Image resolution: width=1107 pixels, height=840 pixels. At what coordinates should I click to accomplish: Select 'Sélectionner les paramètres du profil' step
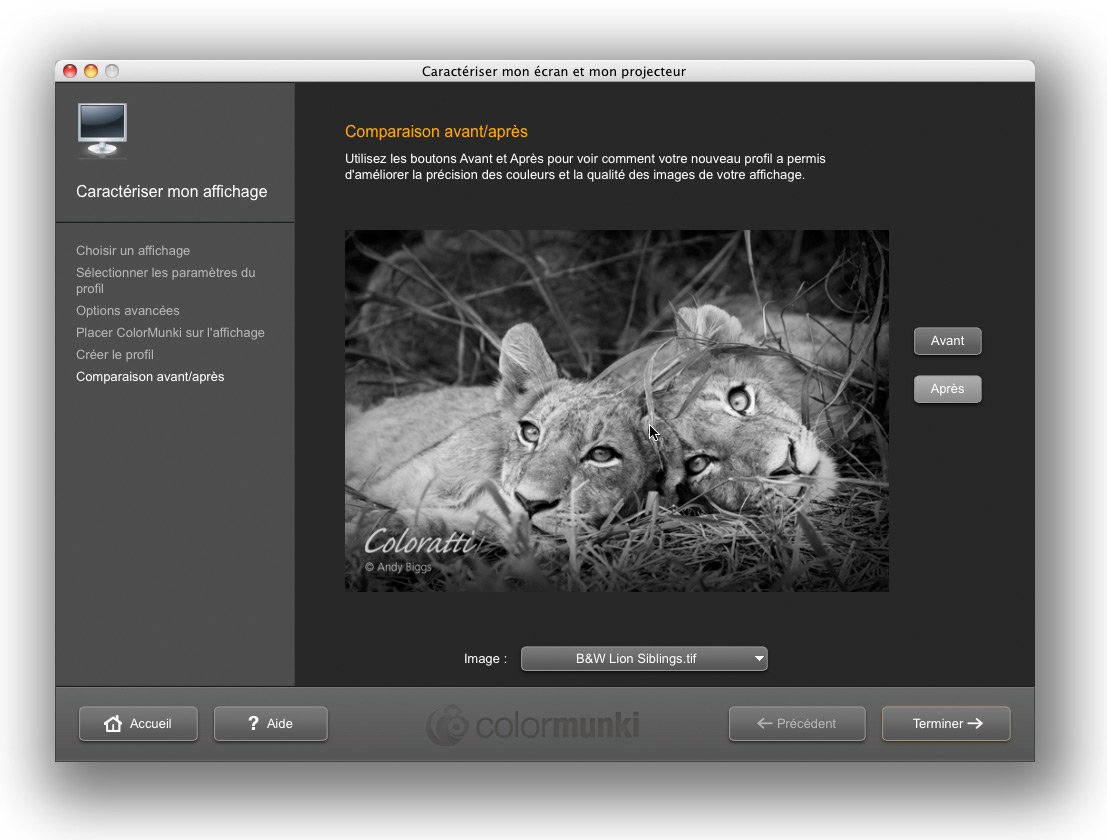point(166,280)
